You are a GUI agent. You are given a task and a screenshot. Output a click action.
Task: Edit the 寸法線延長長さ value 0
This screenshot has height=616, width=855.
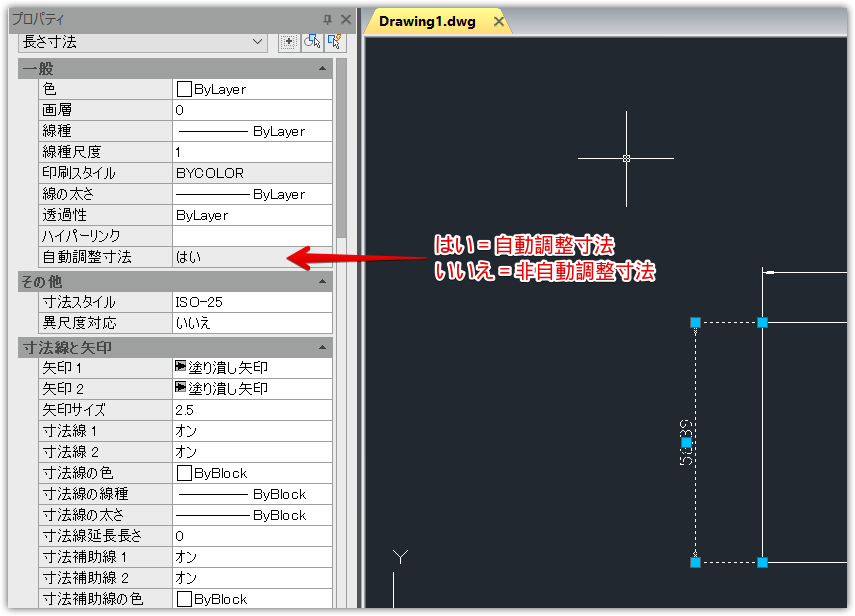coord(252,536)
